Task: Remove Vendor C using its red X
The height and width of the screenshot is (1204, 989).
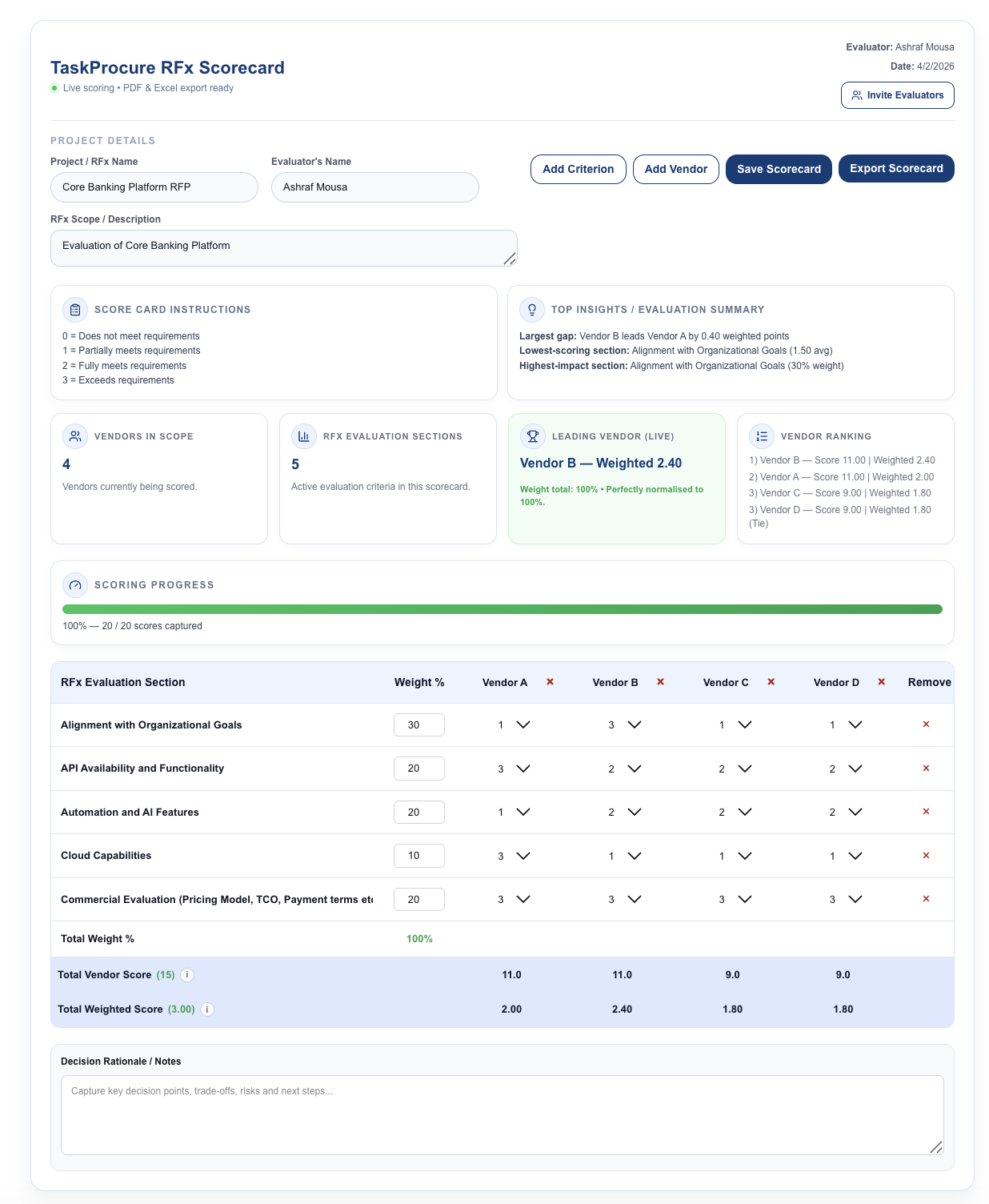Action: [771, 682]
